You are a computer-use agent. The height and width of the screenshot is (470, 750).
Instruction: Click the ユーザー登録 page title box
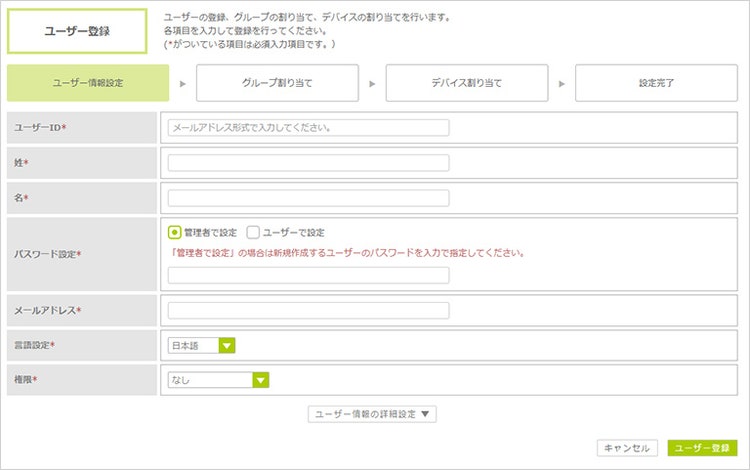click(x=77, y=31)
